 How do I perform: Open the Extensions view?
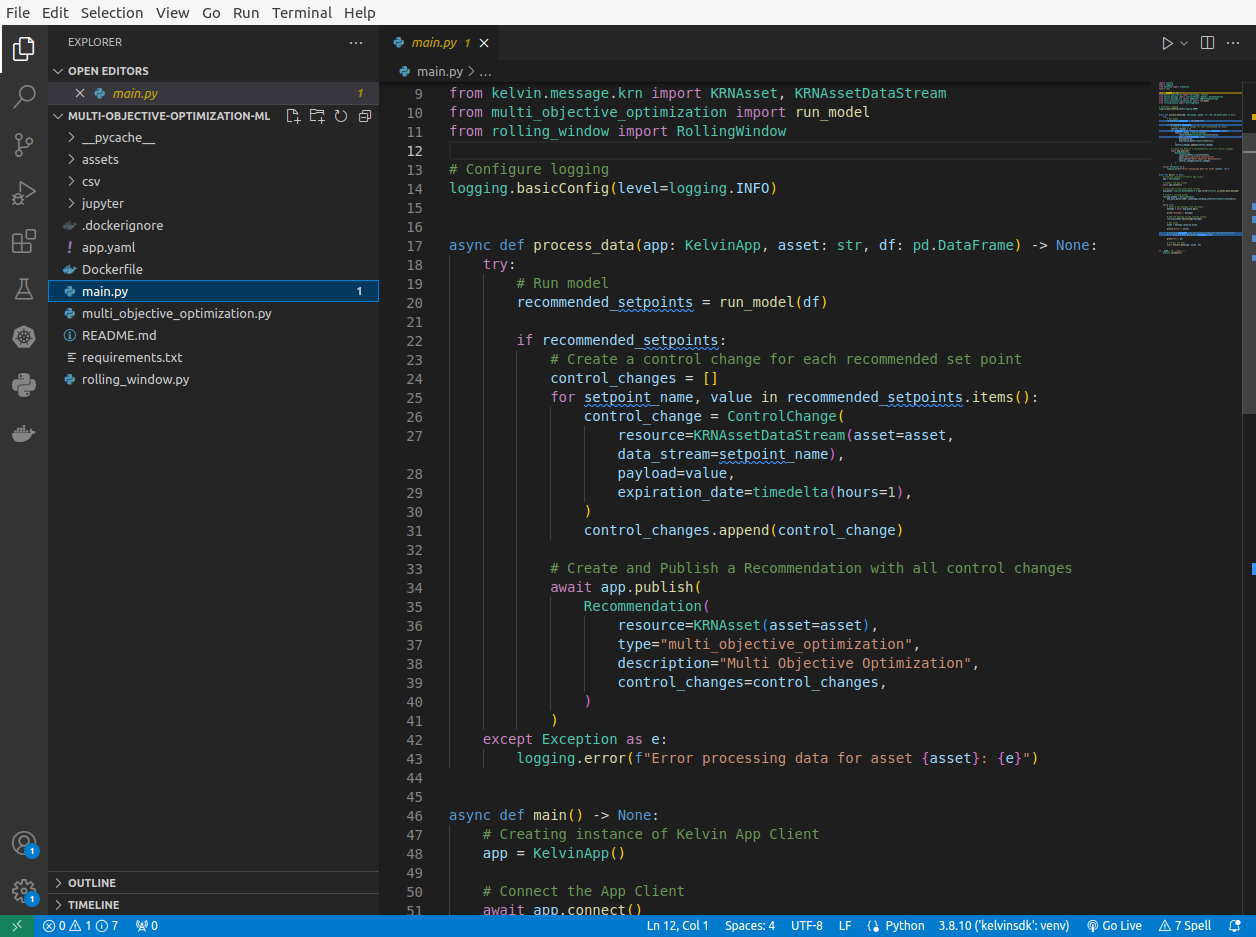point(24,241)
